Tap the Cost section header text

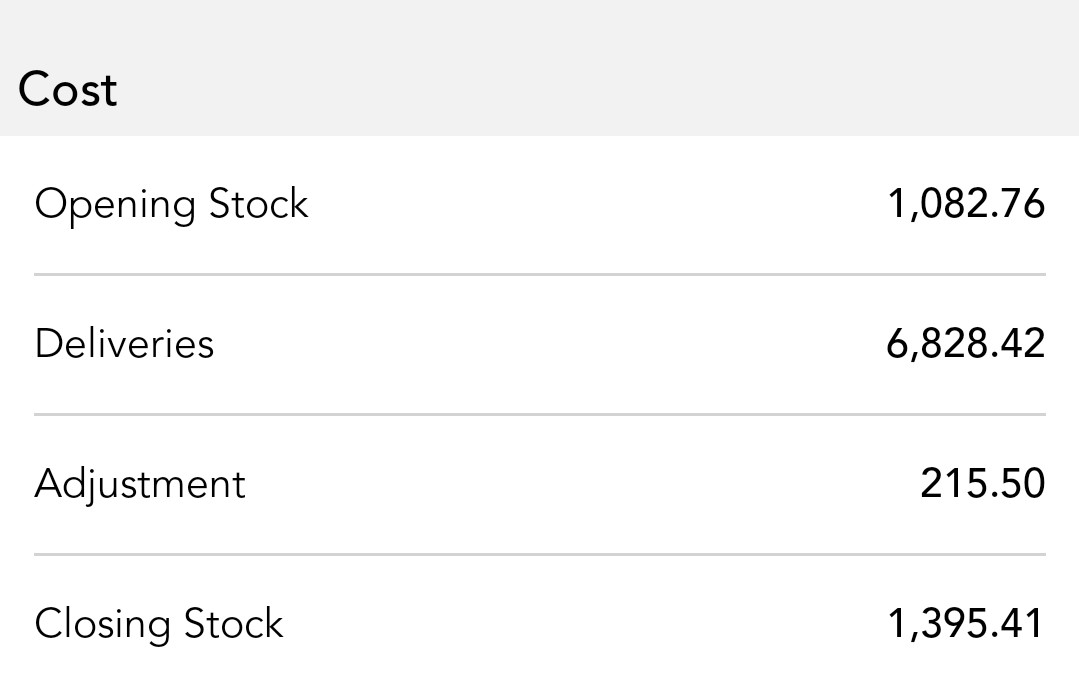click(68, 90)
